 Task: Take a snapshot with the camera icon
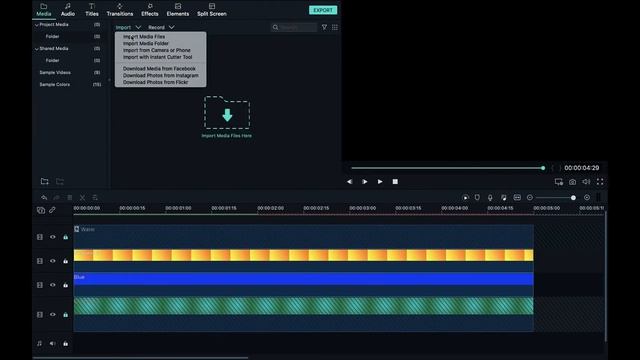coord(573,182)
